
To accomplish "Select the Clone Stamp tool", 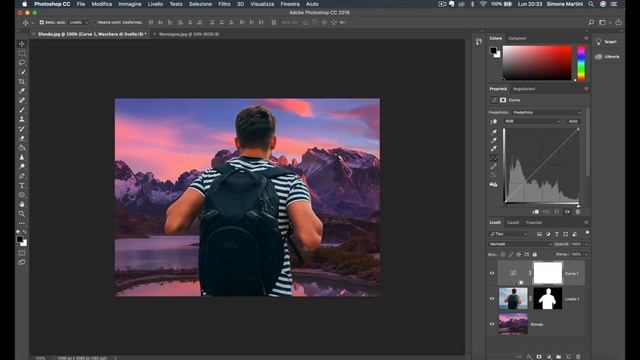I will [22, 119].
